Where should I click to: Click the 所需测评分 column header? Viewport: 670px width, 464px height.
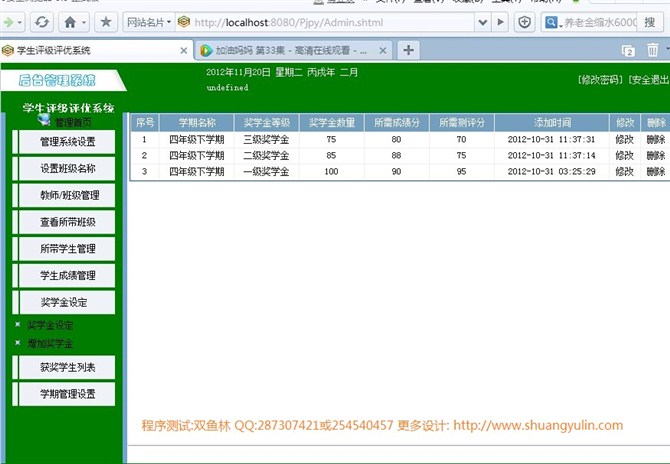[461, 123]
